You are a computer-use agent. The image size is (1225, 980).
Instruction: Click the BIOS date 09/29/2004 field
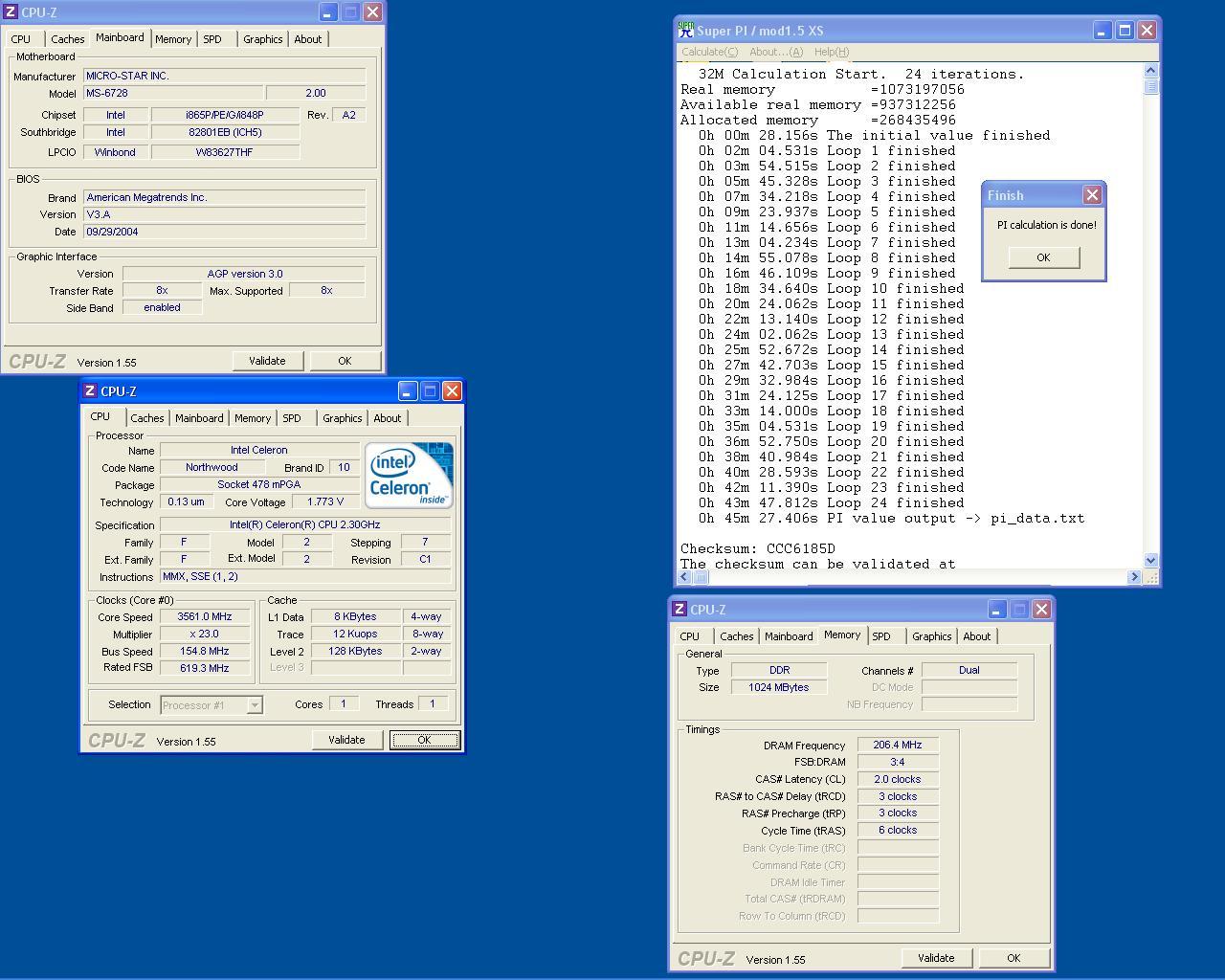(x=224, y=232)
